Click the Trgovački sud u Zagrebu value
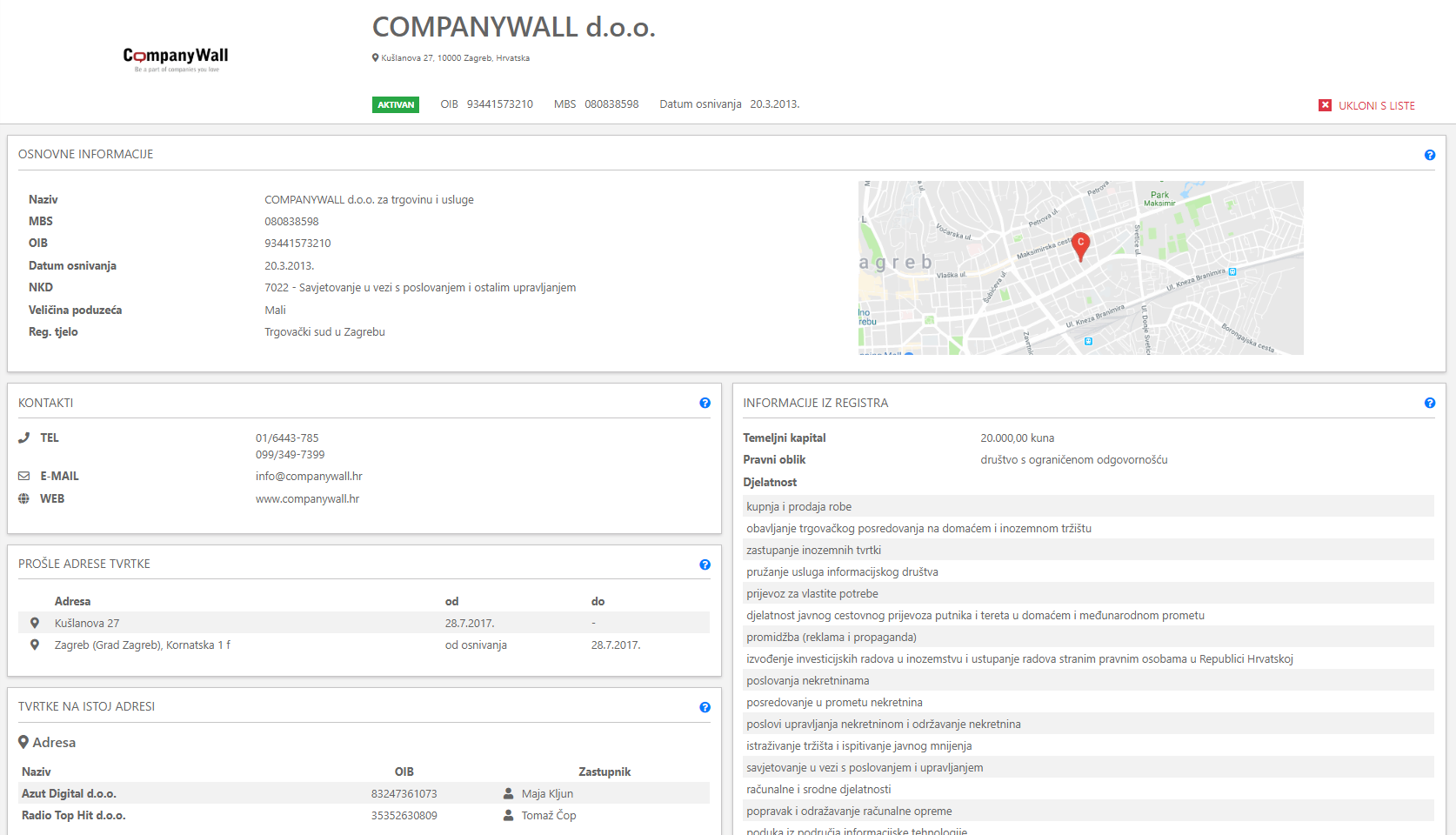This screenshot has width=1456, height=835. (x=324, y=331)
